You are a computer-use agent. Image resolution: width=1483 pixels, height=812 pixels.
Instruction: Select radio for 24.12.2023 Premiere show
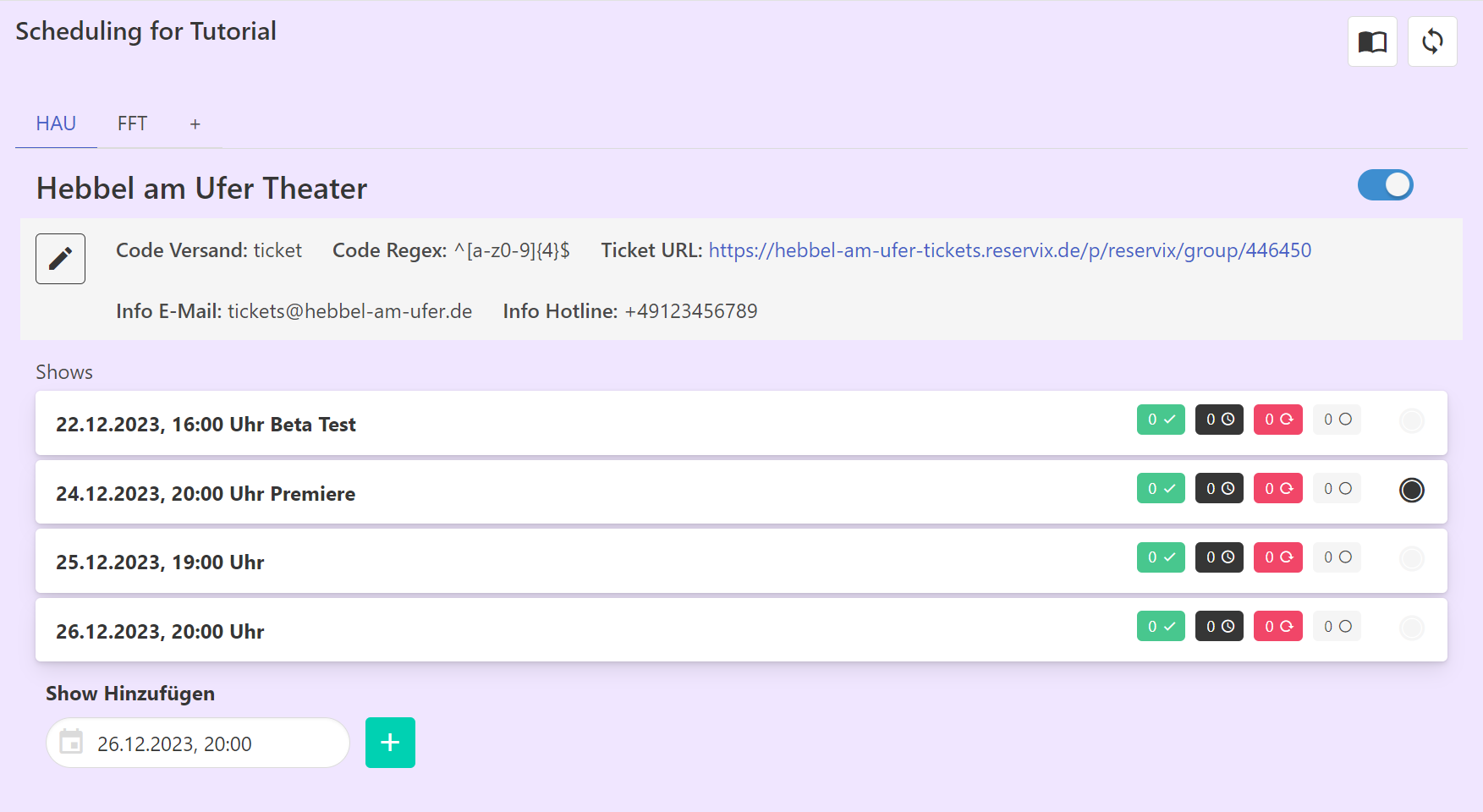[x=1411, y=490]
